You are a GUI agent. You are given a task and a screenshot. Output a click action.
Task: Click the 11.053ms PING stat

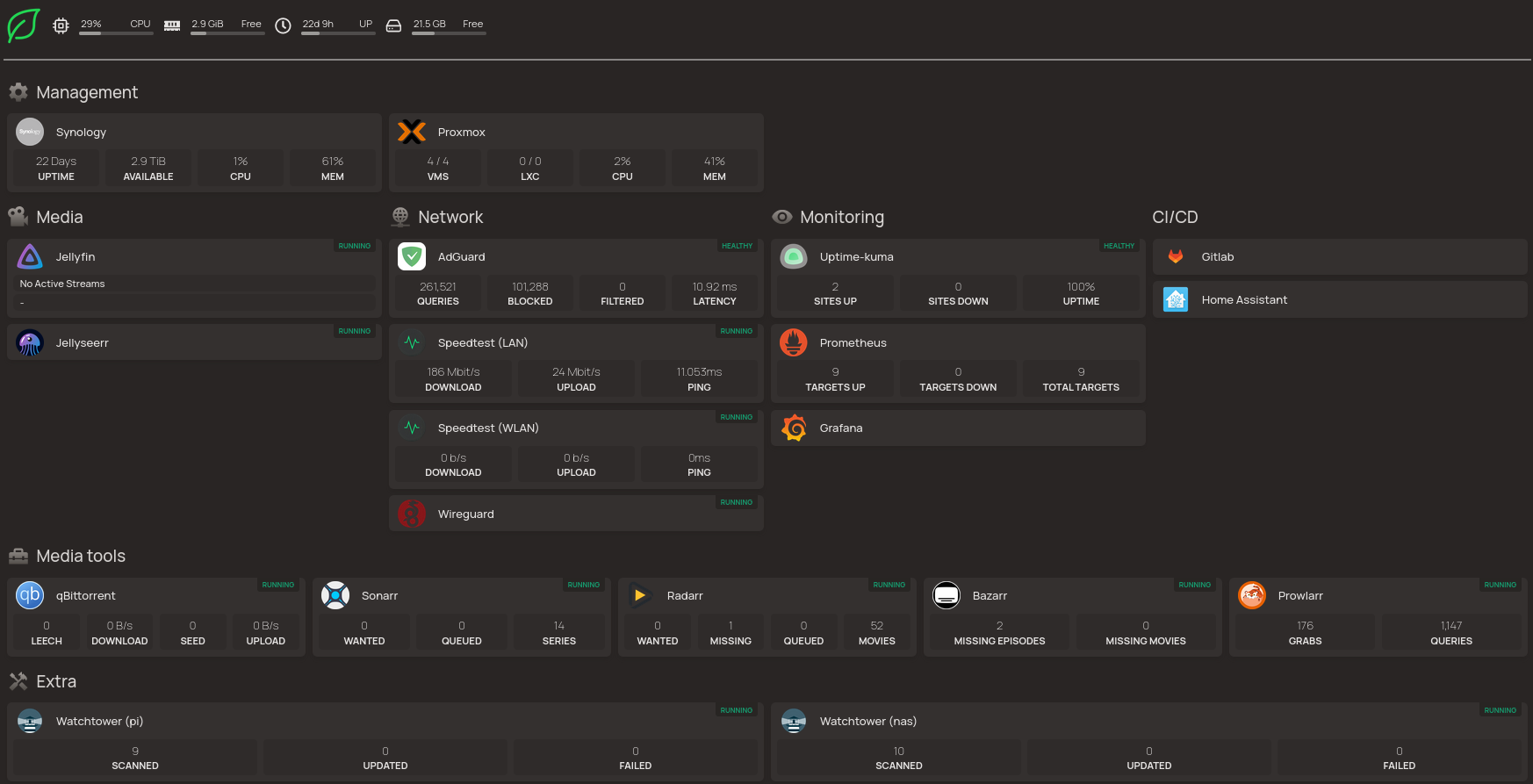point(699,379)
